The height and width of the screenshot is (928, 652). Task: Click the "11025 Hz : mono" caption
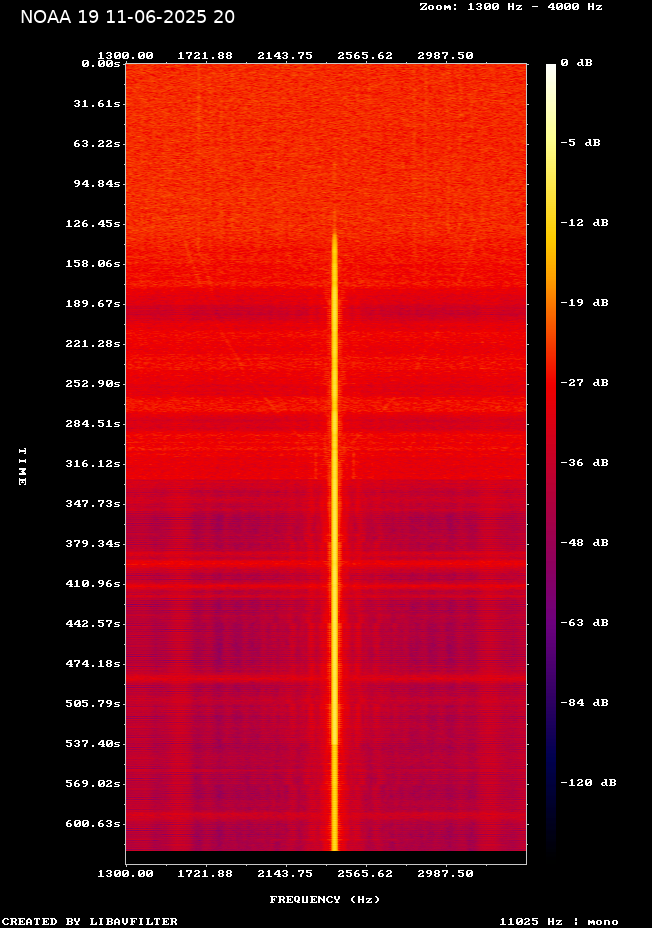[x=559, y=921]
